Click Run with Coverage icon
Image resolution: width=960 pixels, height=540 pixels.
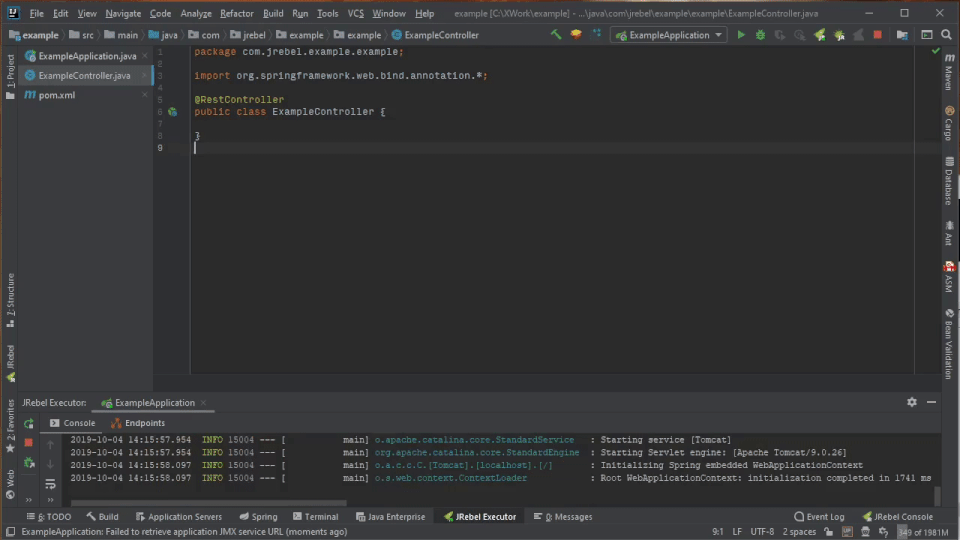tap(779, 35)
